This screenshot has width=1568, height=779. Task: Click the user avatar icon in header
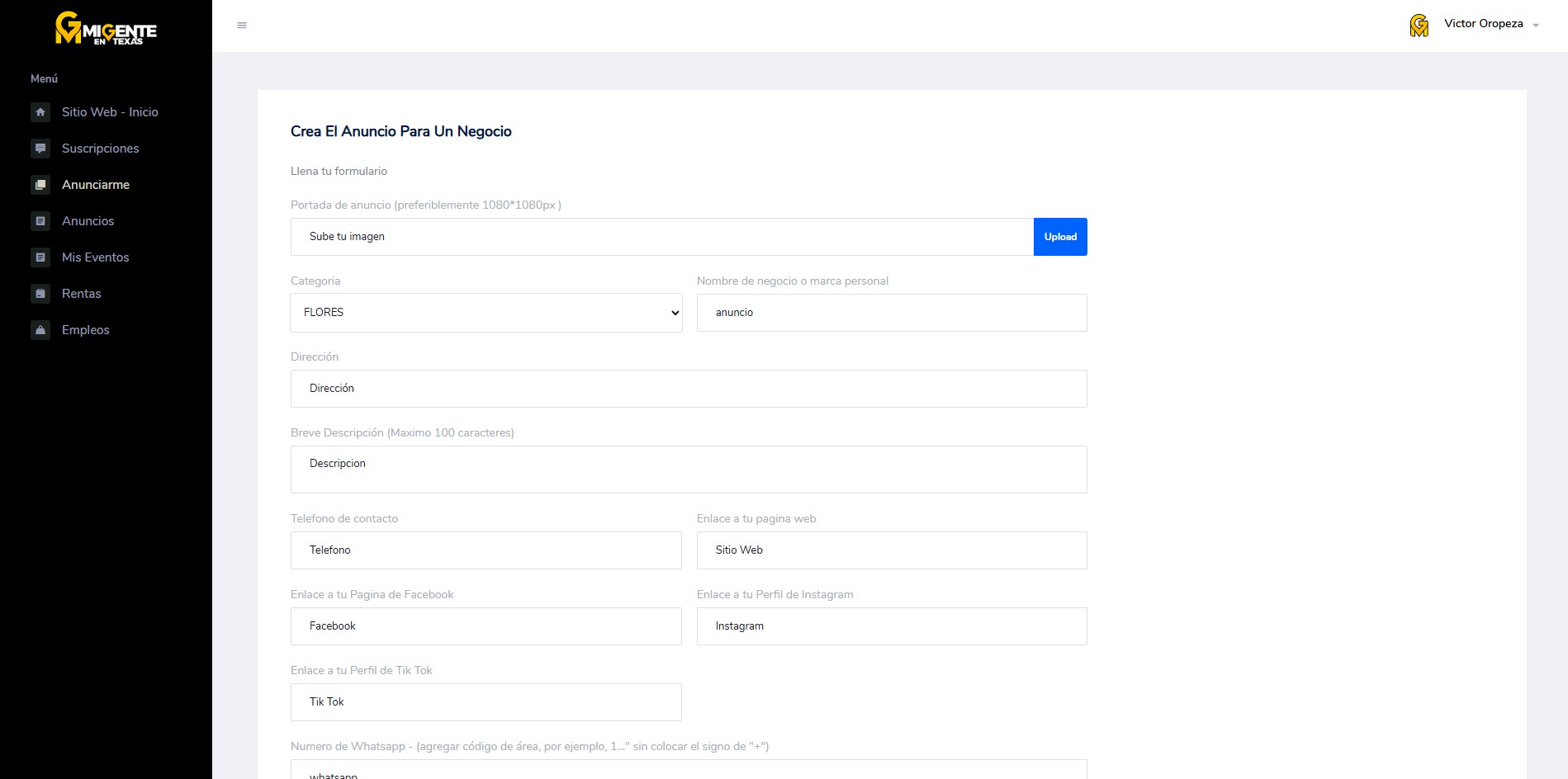(1419, 26)
